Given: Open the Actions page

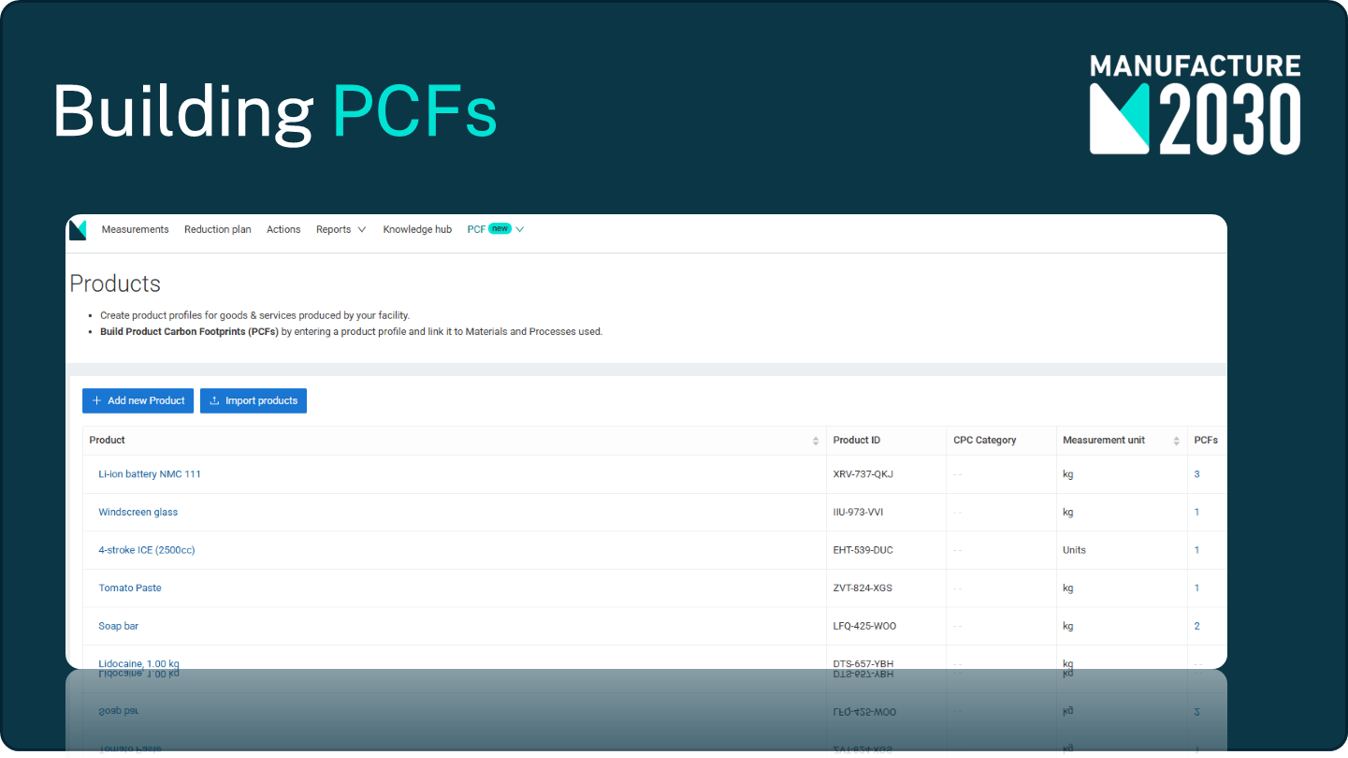Looking at the screenshot, I should pos(283,230).
